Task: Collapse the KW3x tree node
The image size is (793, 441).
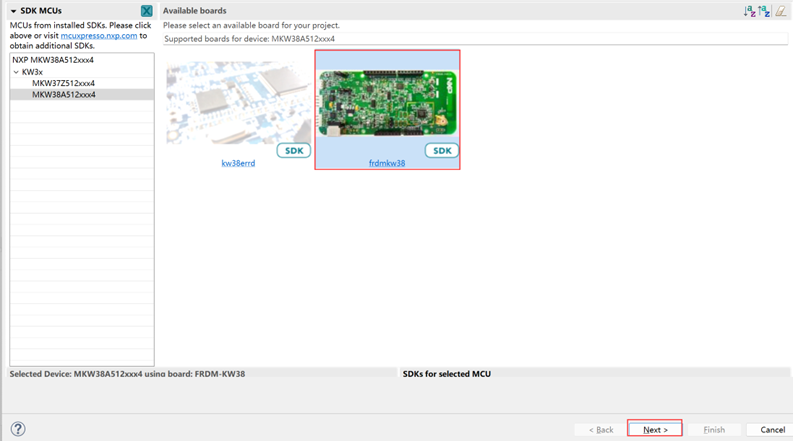Action: point(16,72)
